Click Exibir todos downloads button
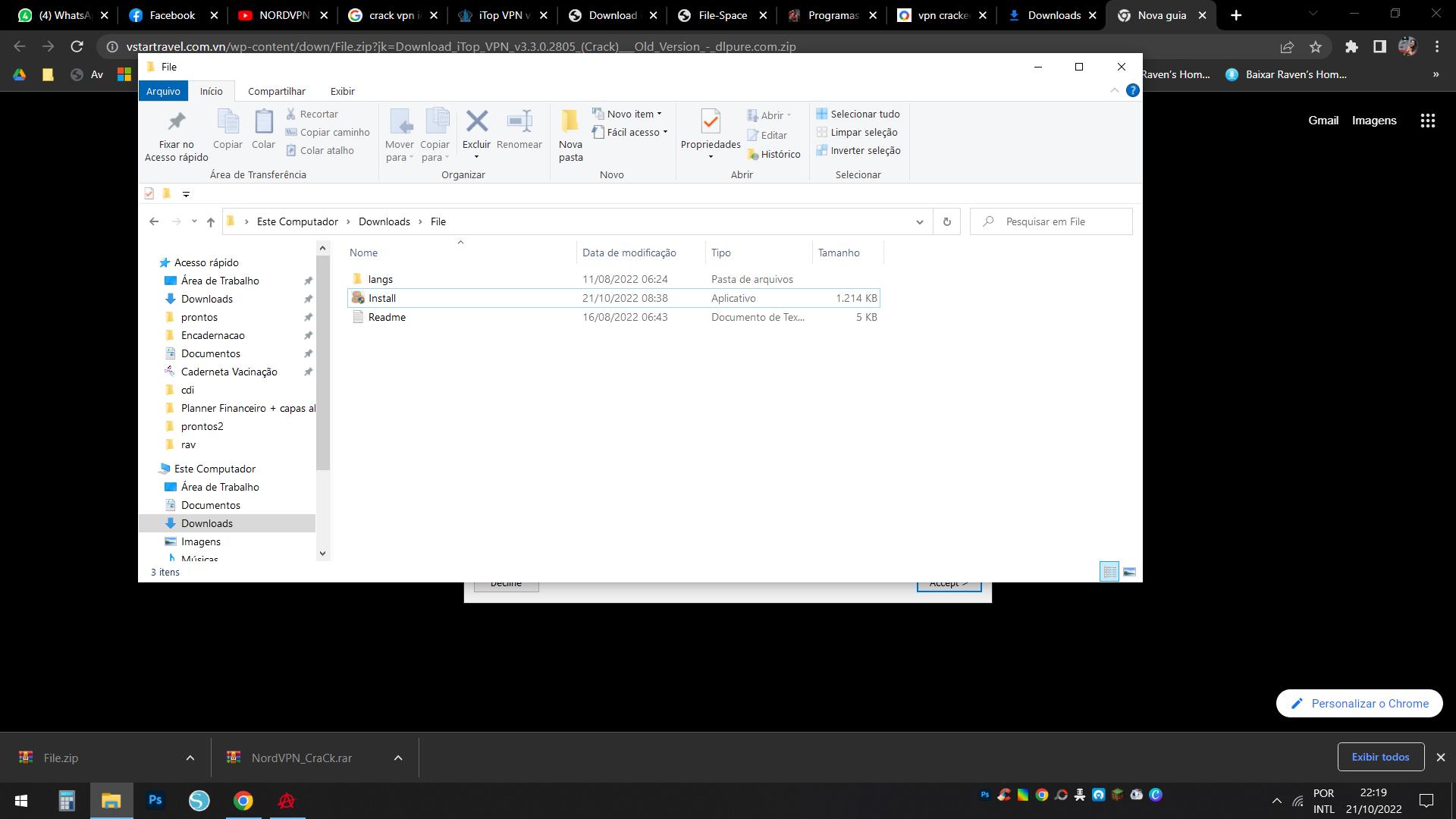The height and width of the screenshot is (819, 1456). [x=1379, y=757]
